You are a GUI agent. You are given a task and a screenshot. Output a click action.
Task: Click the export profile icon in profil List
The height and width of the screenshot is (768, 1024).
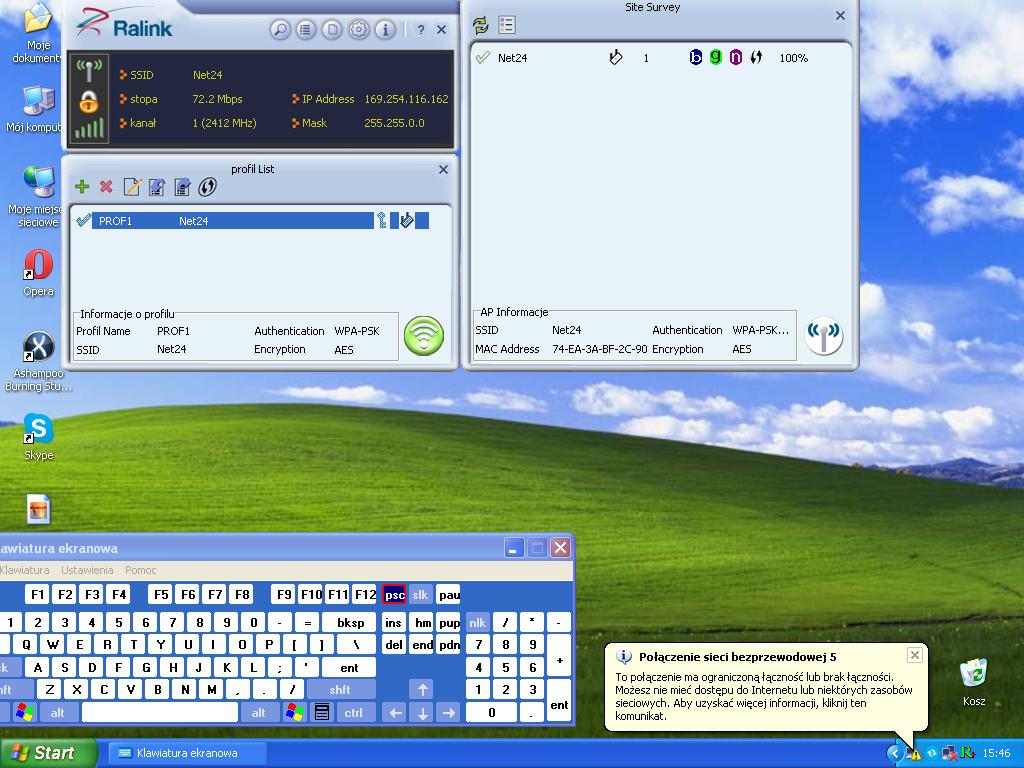coord(182,187)
